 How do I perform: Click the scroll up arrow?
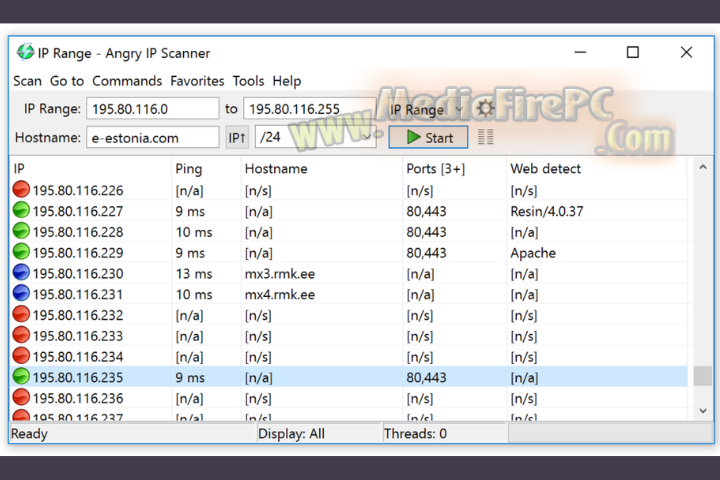703,167
